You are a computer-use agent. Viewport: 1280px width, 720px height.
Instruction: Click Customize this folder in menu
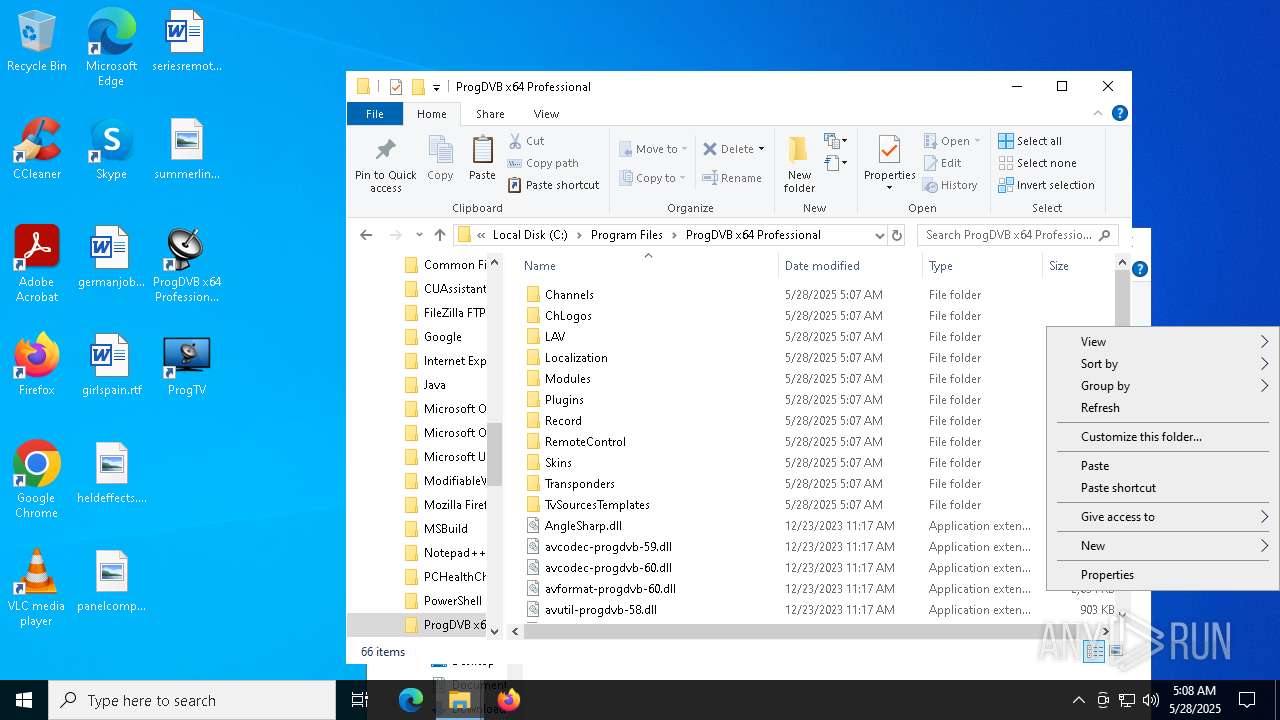[1163, 437]
